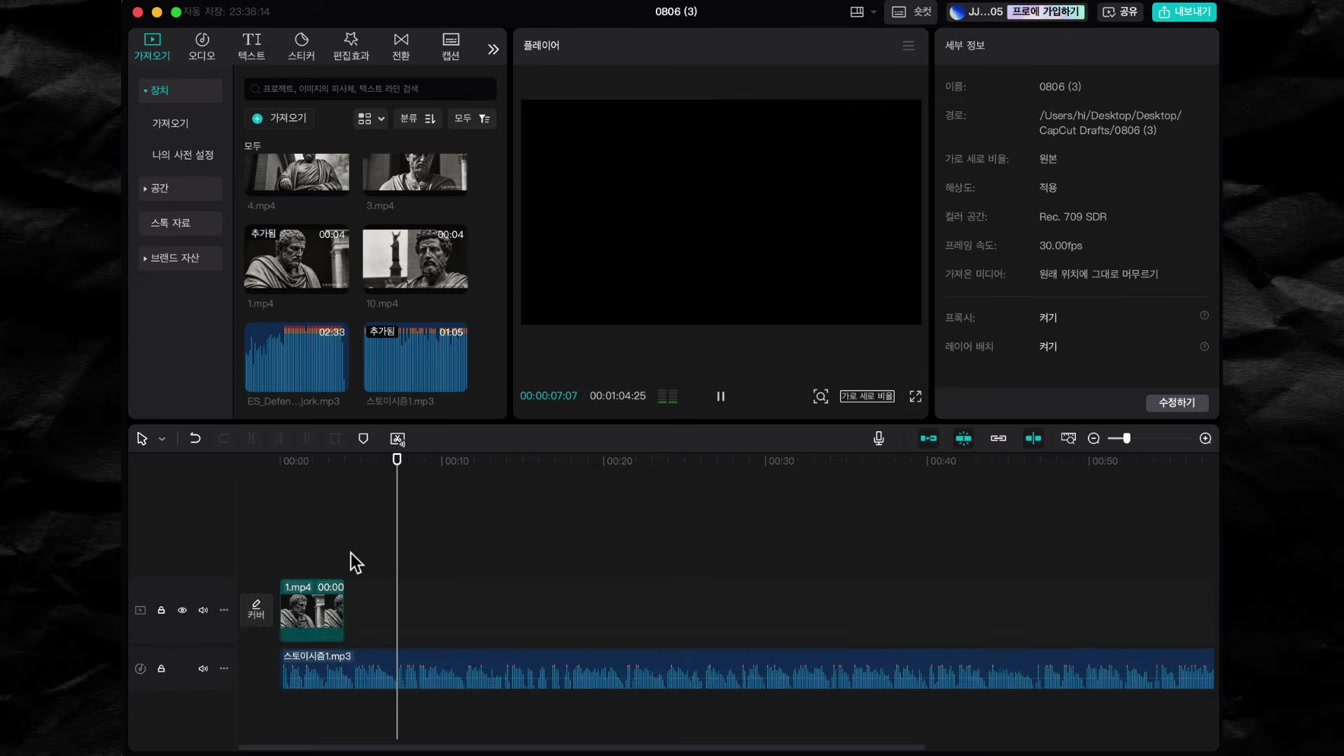Image resolution: width=1344 pixels, height=756 pixels.
Task: Click the 내보내기 export button
Action: [1184, 12]
